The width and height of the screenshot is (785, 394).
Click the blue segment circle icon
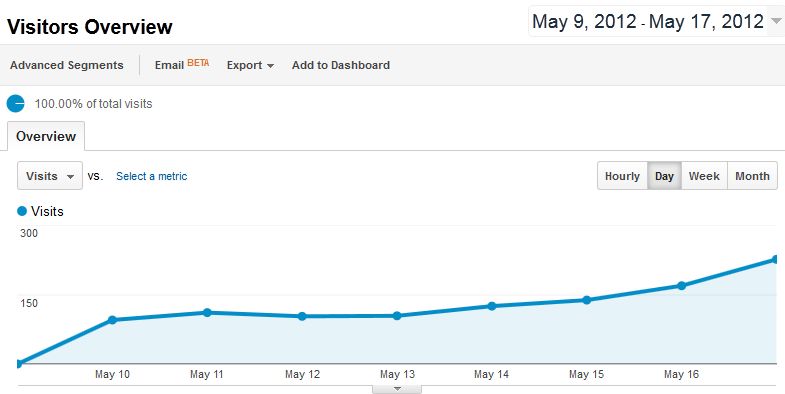16,104
